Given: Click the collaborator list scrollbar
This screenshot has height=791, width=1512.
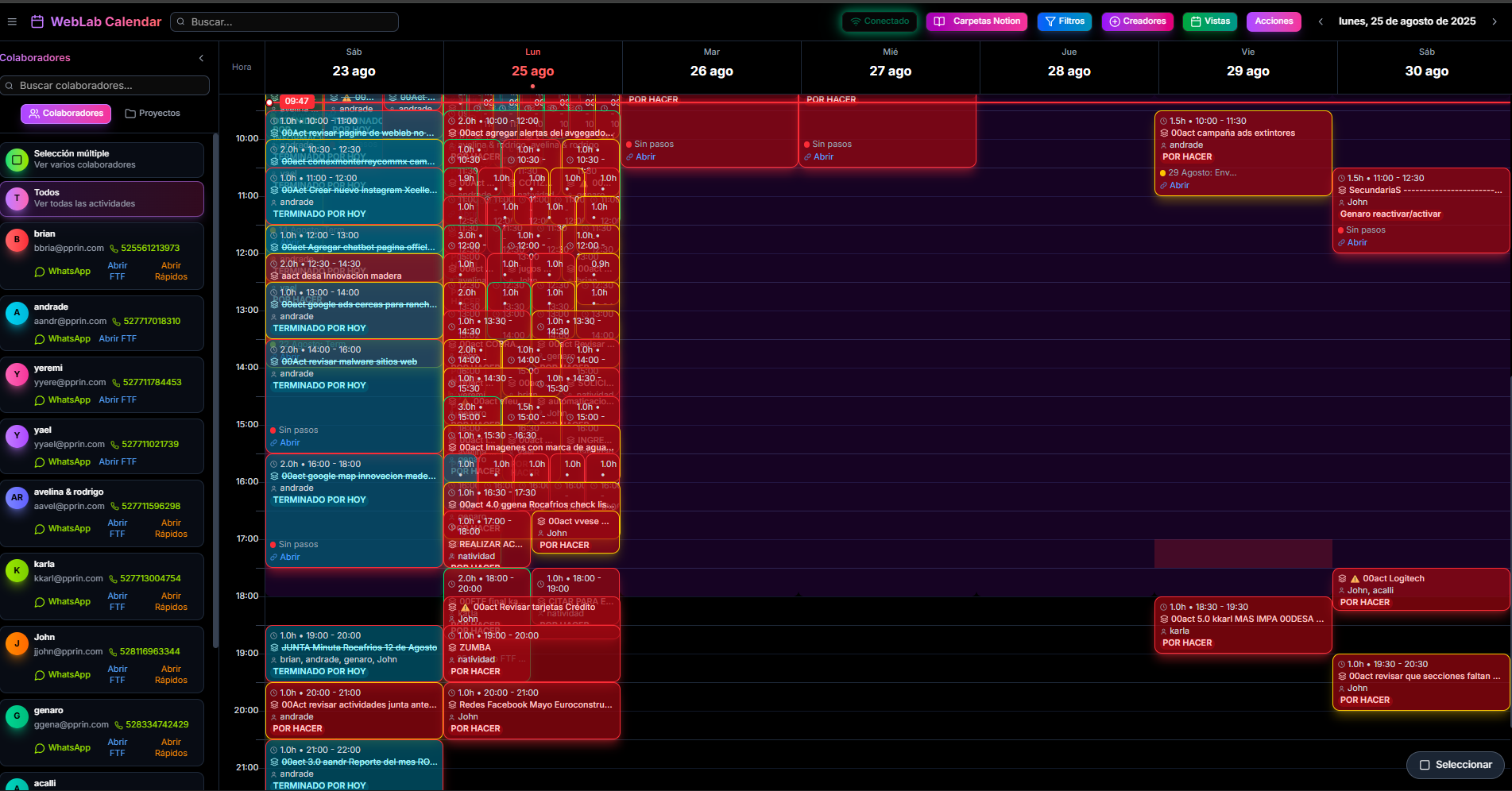Looking at the screenshot, I should [x=215, y=389].
